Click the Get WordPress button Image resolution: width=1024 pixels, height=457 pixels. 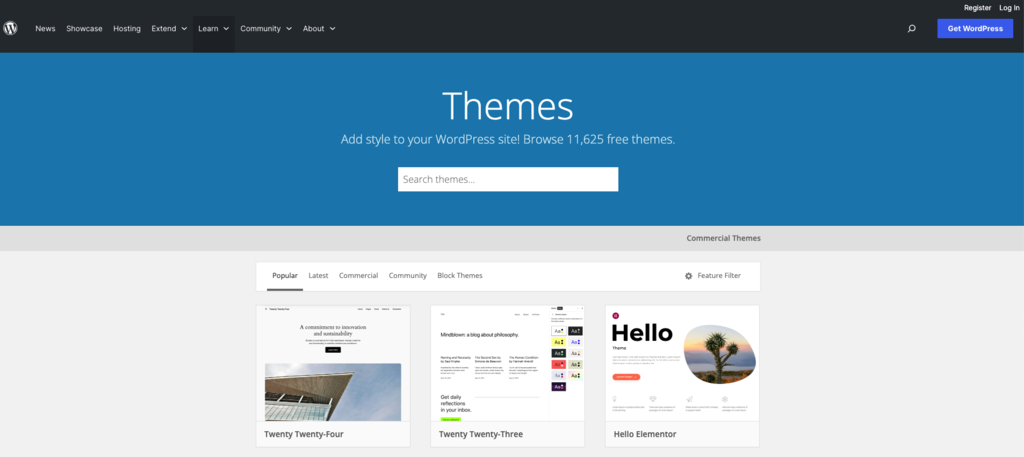tap(975, 29)
